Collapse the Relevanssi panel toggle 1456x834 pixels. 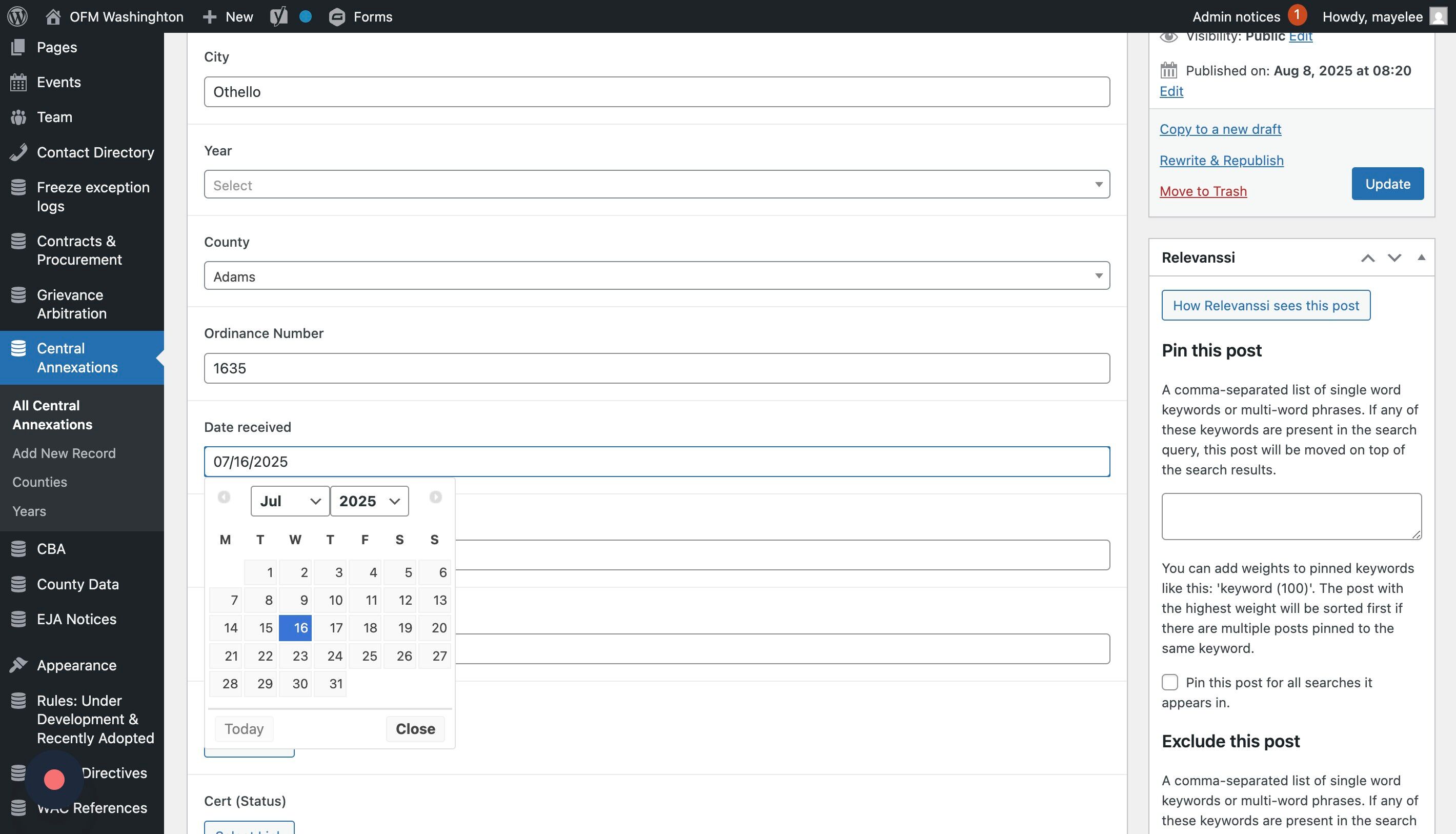[1421, 258]
